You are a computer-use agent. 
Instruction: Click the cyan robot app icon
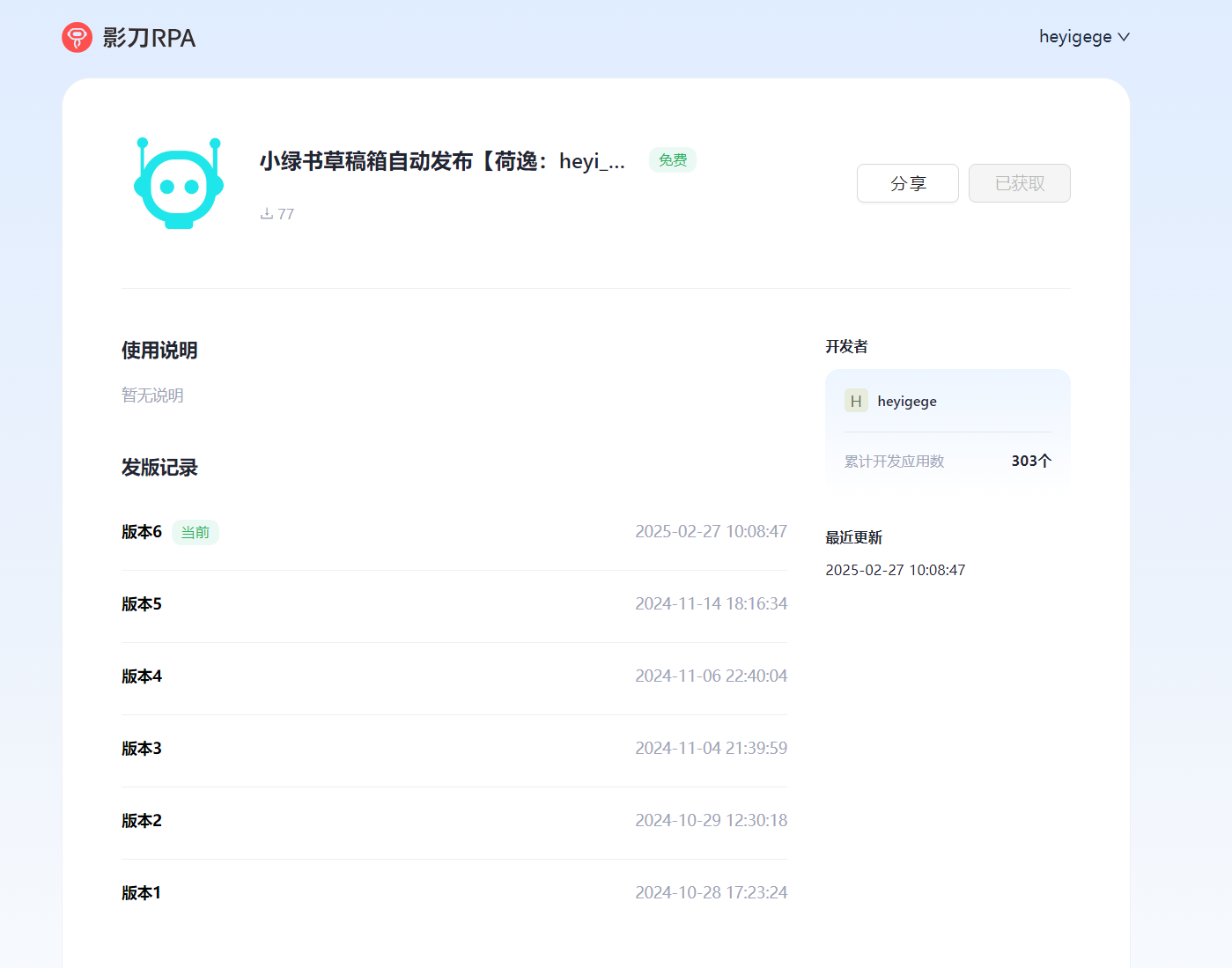(179, 183)
